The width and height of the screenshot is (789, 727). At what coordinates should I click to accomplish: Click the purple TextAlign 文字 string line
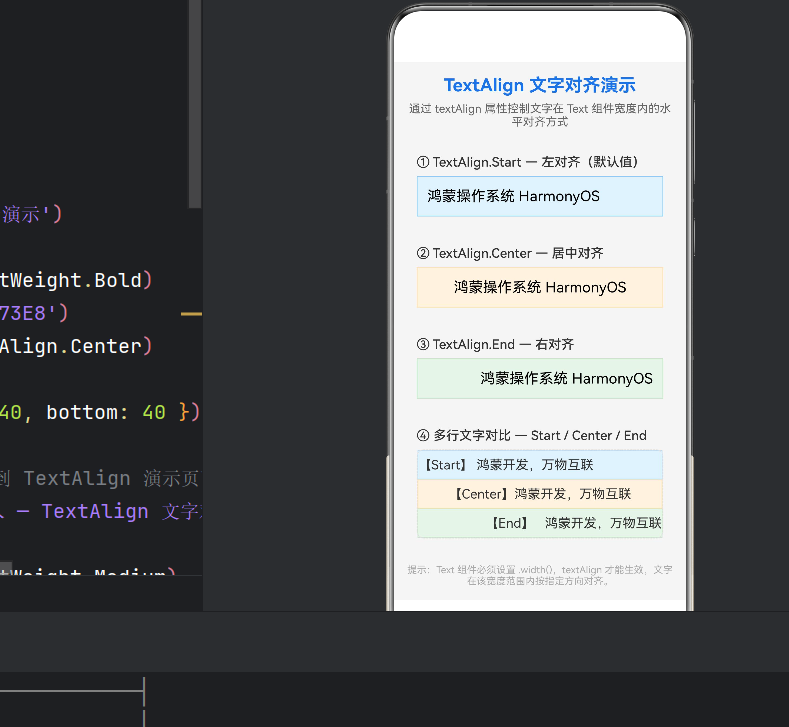101,512
